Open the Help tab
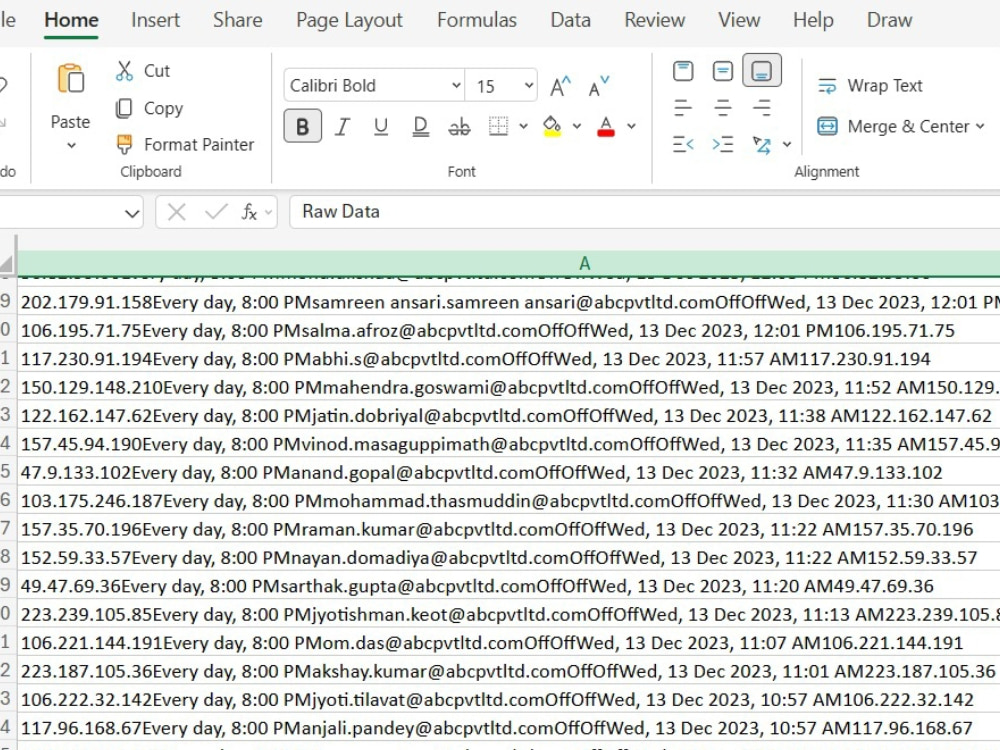 [x=813, y=20]
